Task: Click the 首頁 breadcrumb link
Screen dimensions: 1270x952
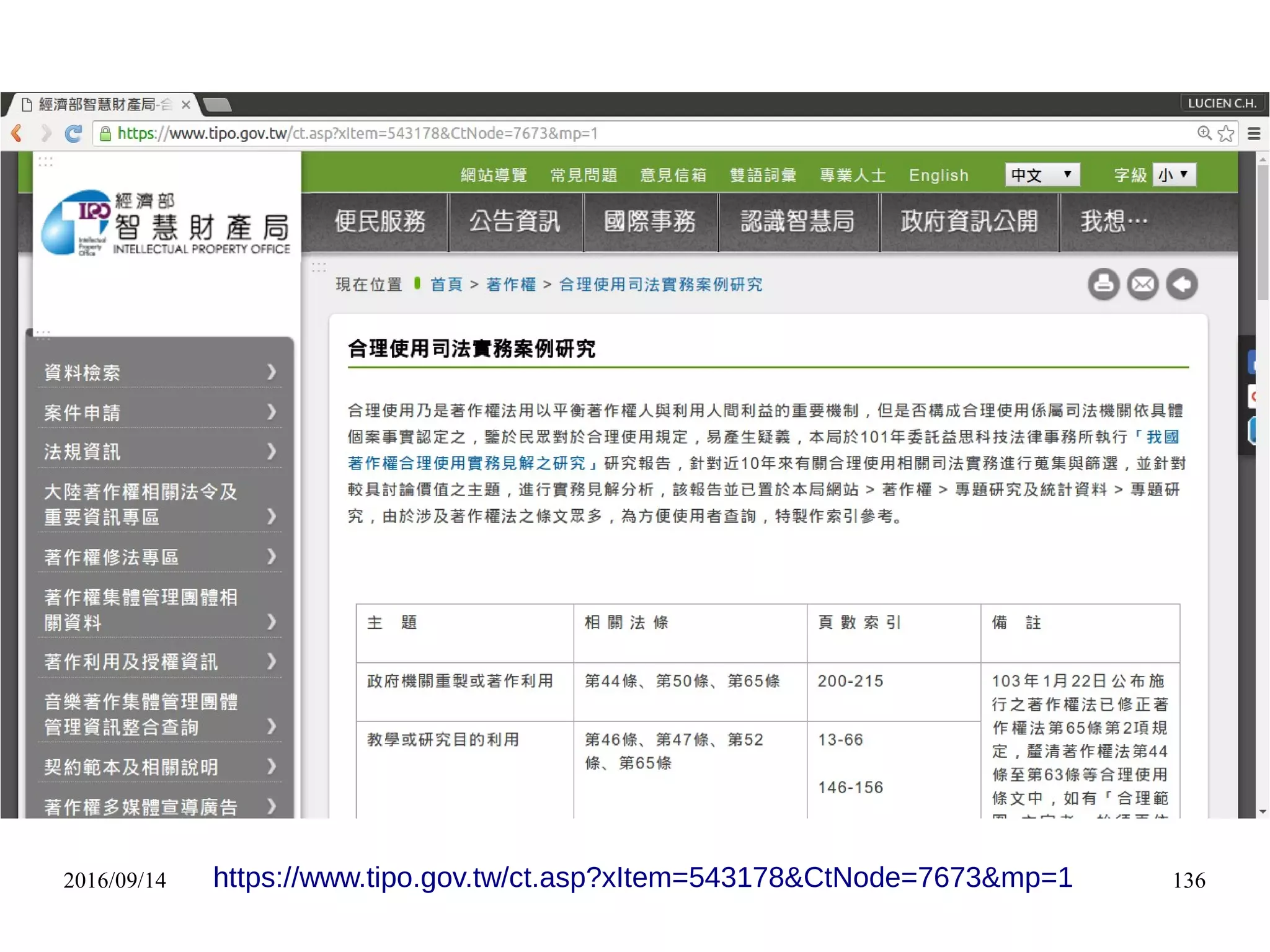Action: coord(446,285)
